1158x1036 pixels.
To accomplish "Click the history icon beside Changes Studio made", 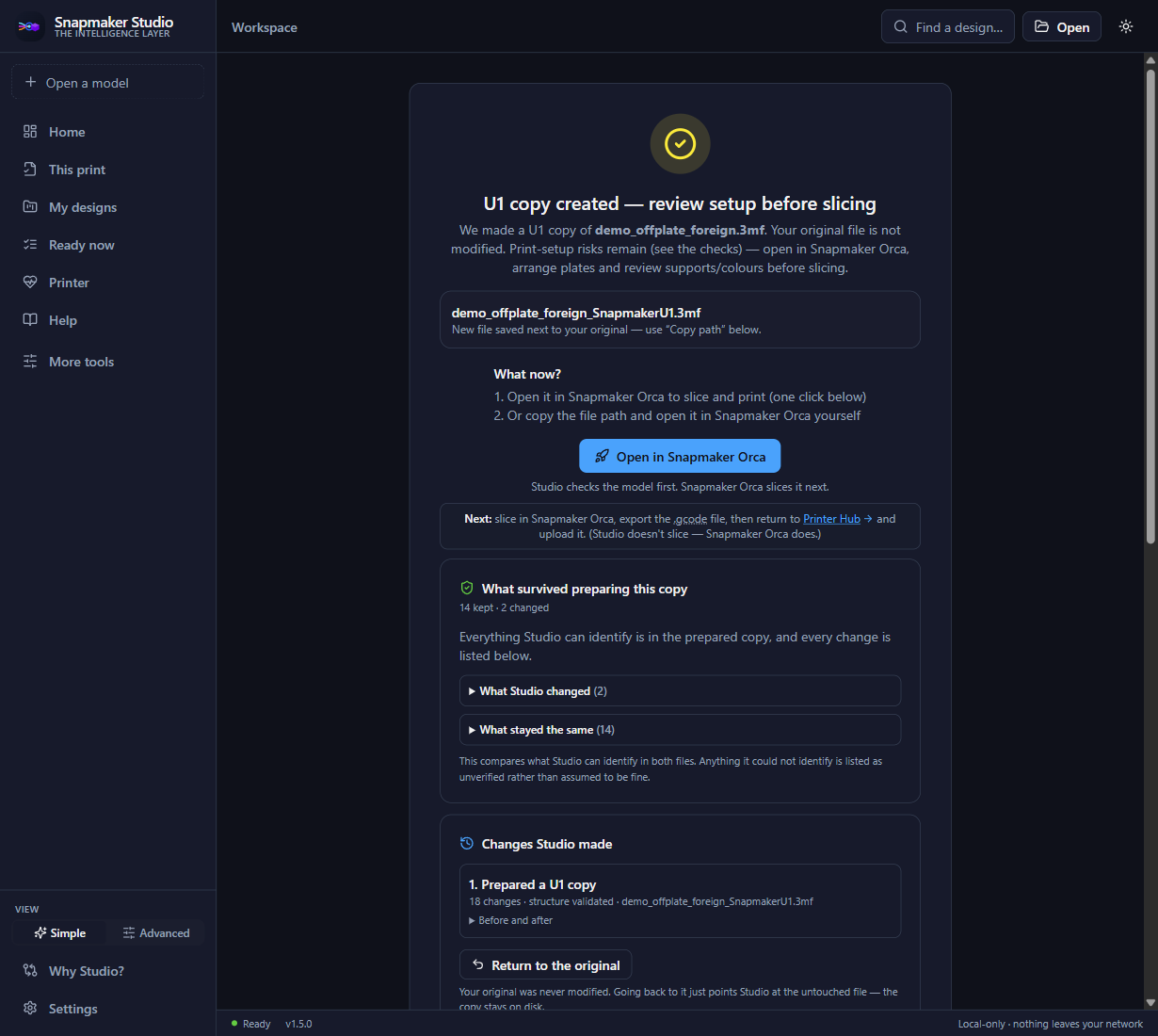I will [467, 844].
